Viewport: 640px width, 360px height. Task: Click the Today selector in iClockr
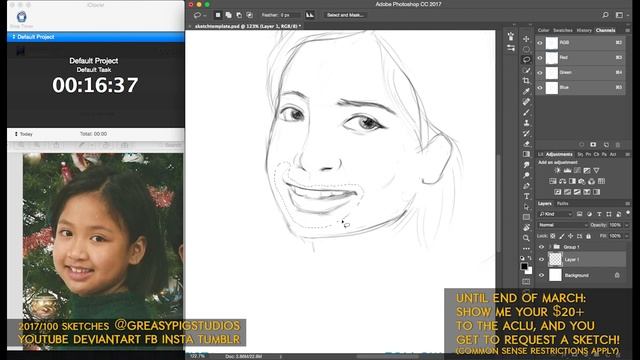click(24, 134)
